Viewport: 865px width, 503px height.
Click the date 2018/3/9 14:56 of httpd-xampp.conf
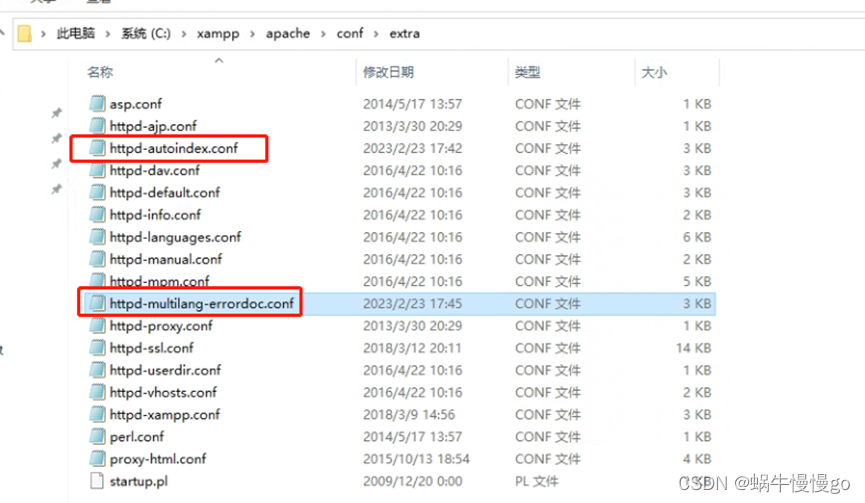pyautogui.click(x=409, y=415)
